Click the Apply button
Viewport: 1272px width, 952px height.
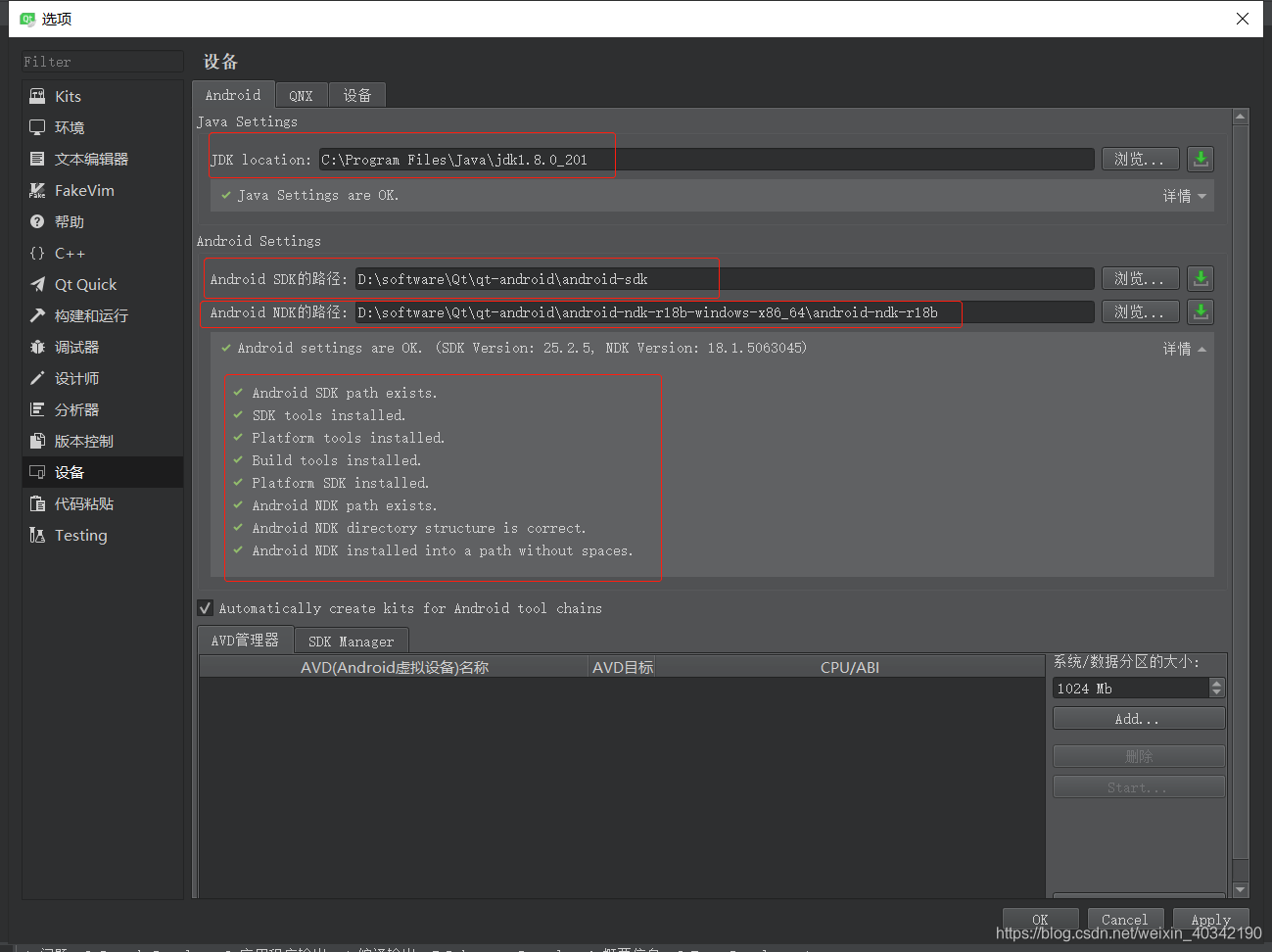pyautogui.click(x=1211, y=920)
